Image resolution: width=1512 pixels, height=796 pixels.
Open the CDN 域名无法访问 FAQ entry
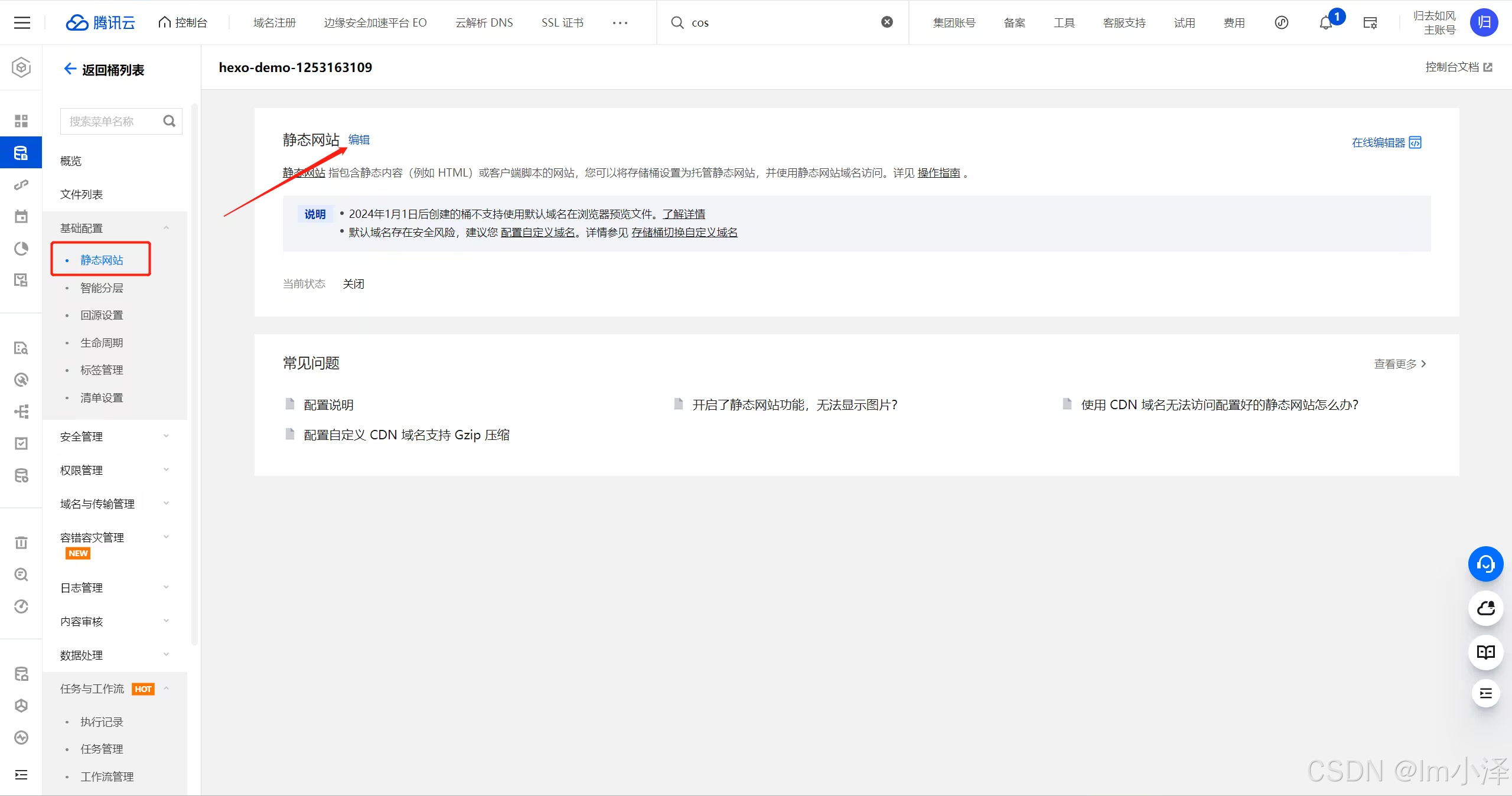click(1220, 405)
